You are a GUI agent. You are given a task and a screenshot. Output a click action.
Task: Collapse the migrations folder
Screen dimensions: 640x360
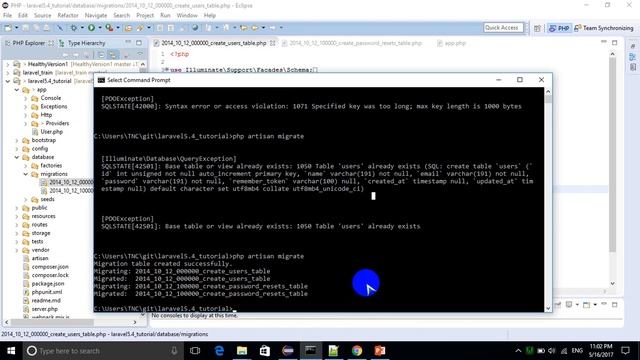25,174
